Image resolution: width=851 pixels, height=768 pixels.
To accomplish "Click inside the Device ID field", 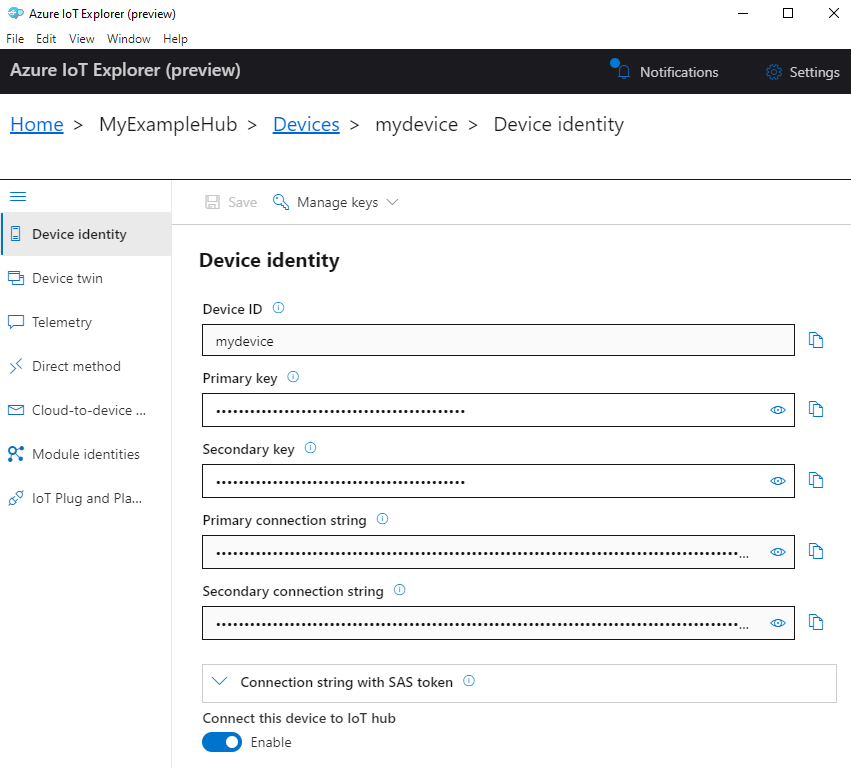I will (450, 340).
